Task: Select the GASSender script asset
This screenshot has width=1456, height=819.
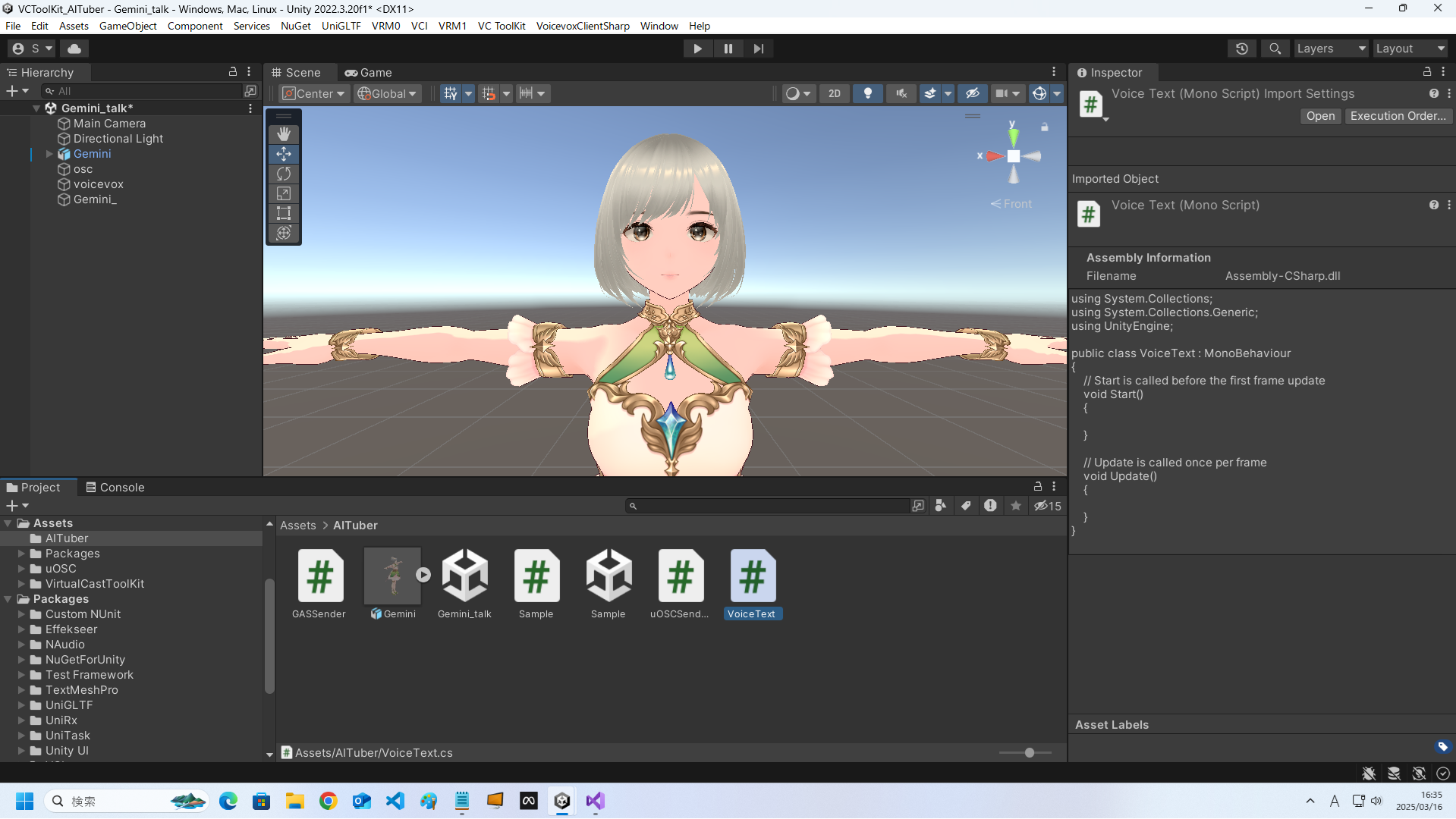Action: (x=319, y=584)
